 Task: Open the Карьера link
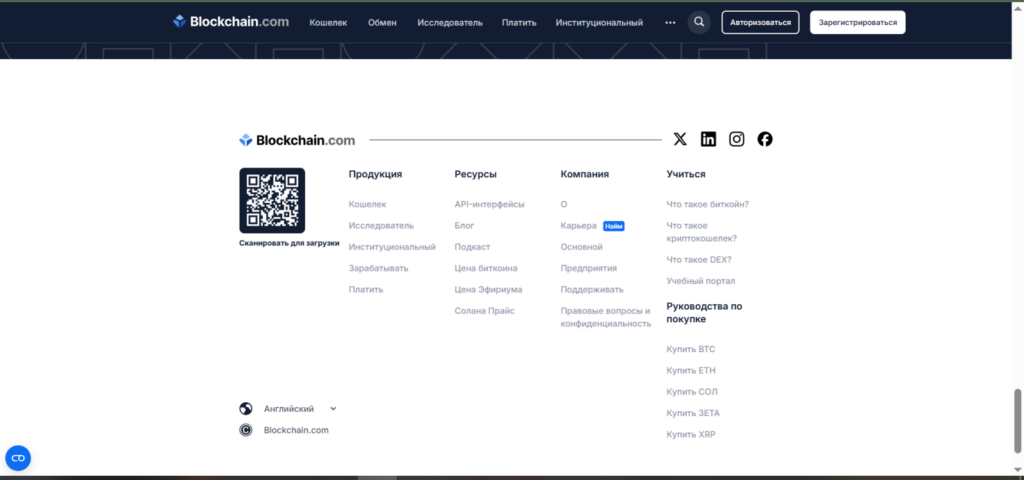point(579,225)
